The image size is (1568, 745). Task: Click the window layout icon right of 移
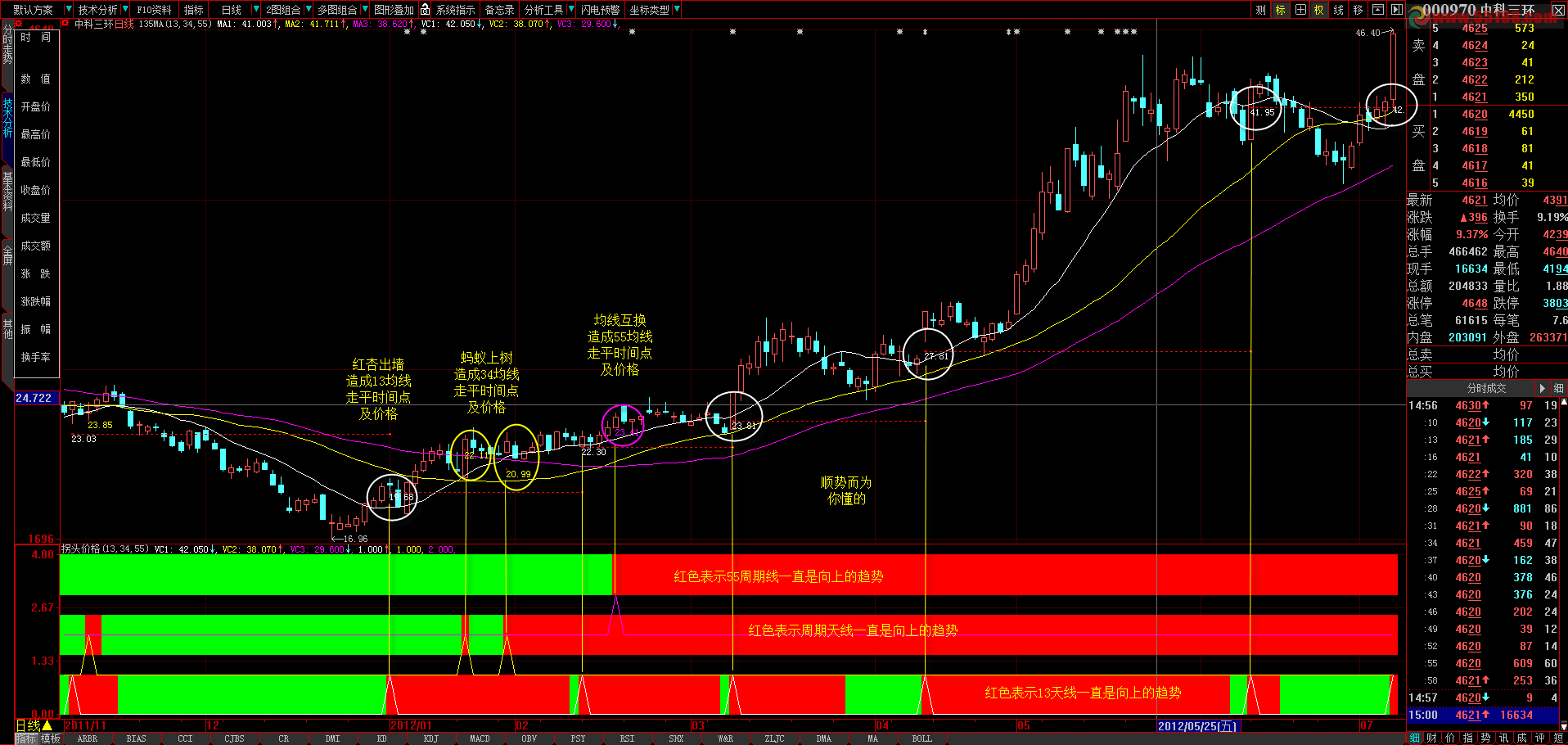click(x=1378, y=10)
